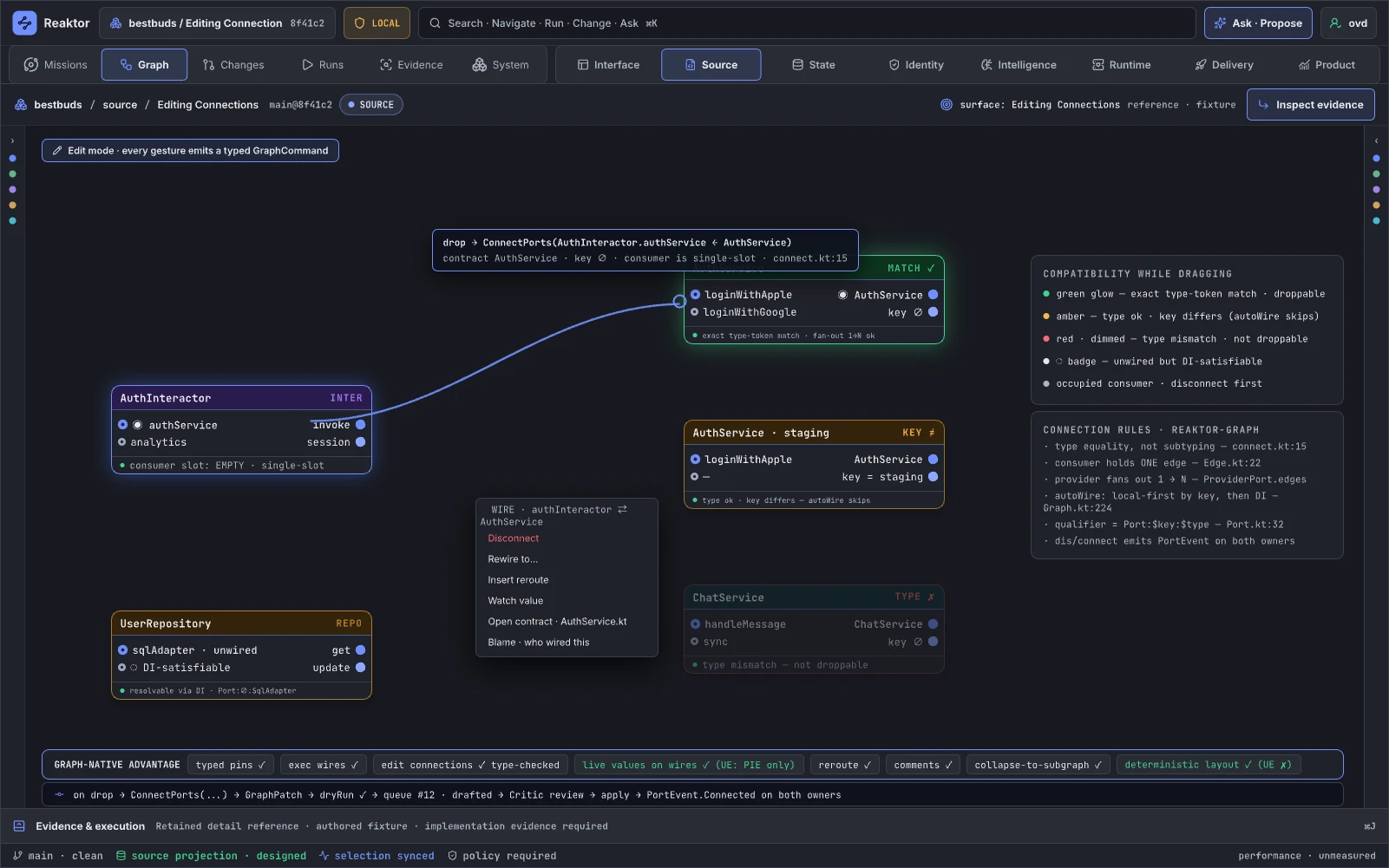Image resolution: width=1389 pixels, height=868 pixels.
Task: Select Disconnect in the wire menu
Action: pos(514,538)
